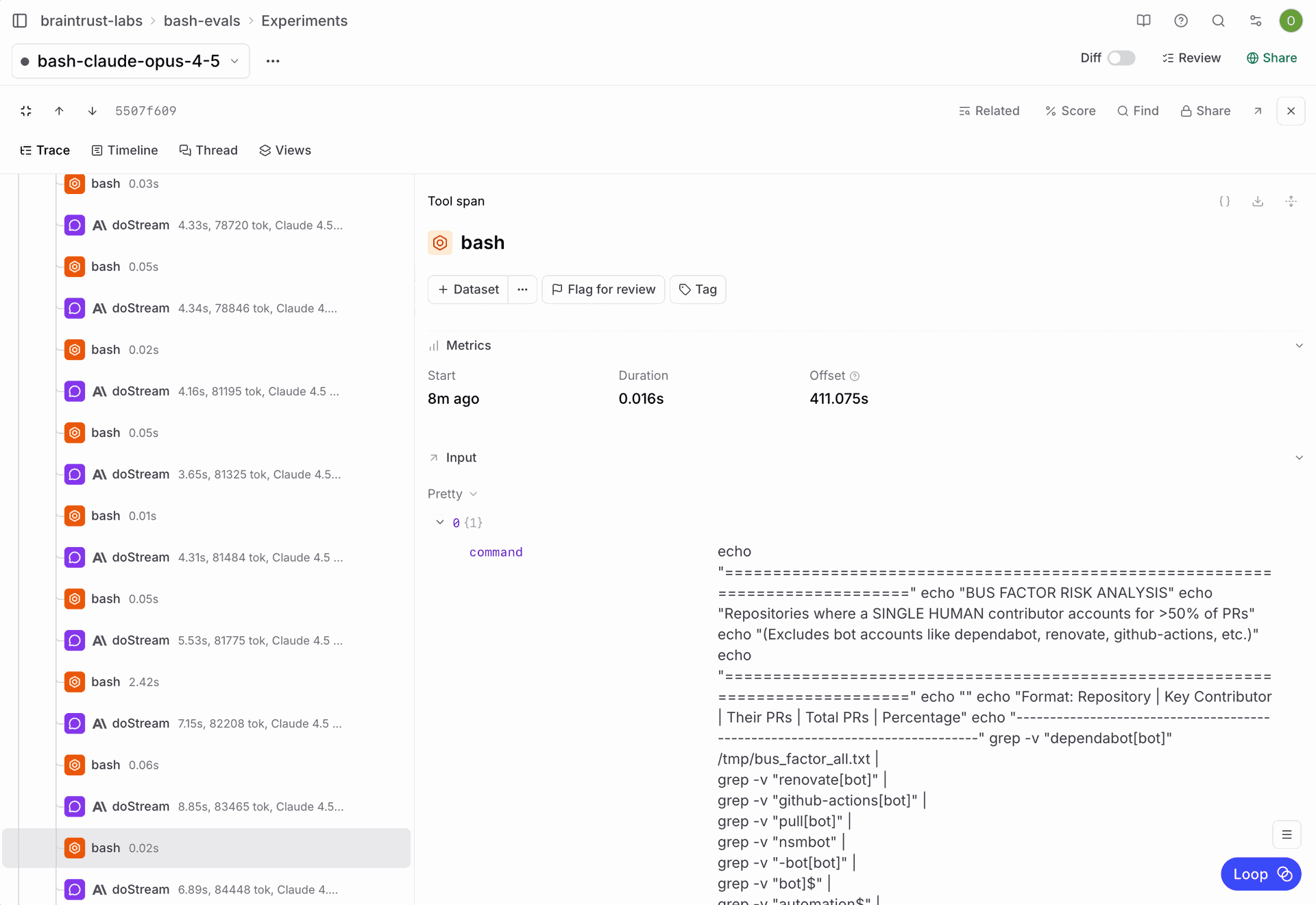Screen dimensions: 1316x905
Task: Go to next trace with down arrow
Action: 92,111
